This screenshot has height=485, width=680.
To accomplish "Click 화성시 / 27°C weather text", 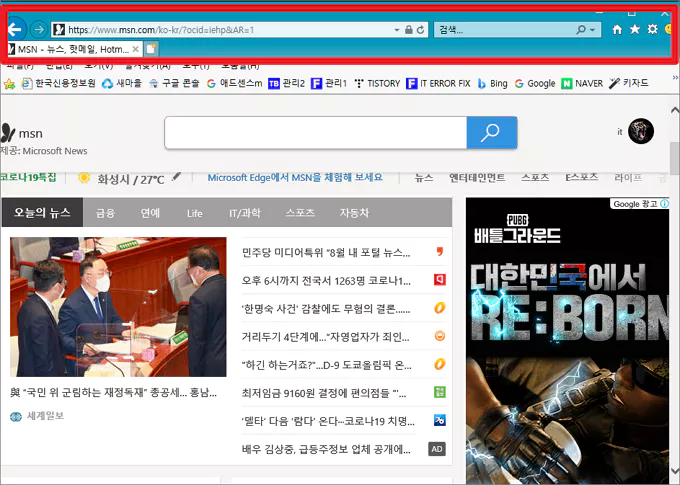I will [x=131, y=179].
